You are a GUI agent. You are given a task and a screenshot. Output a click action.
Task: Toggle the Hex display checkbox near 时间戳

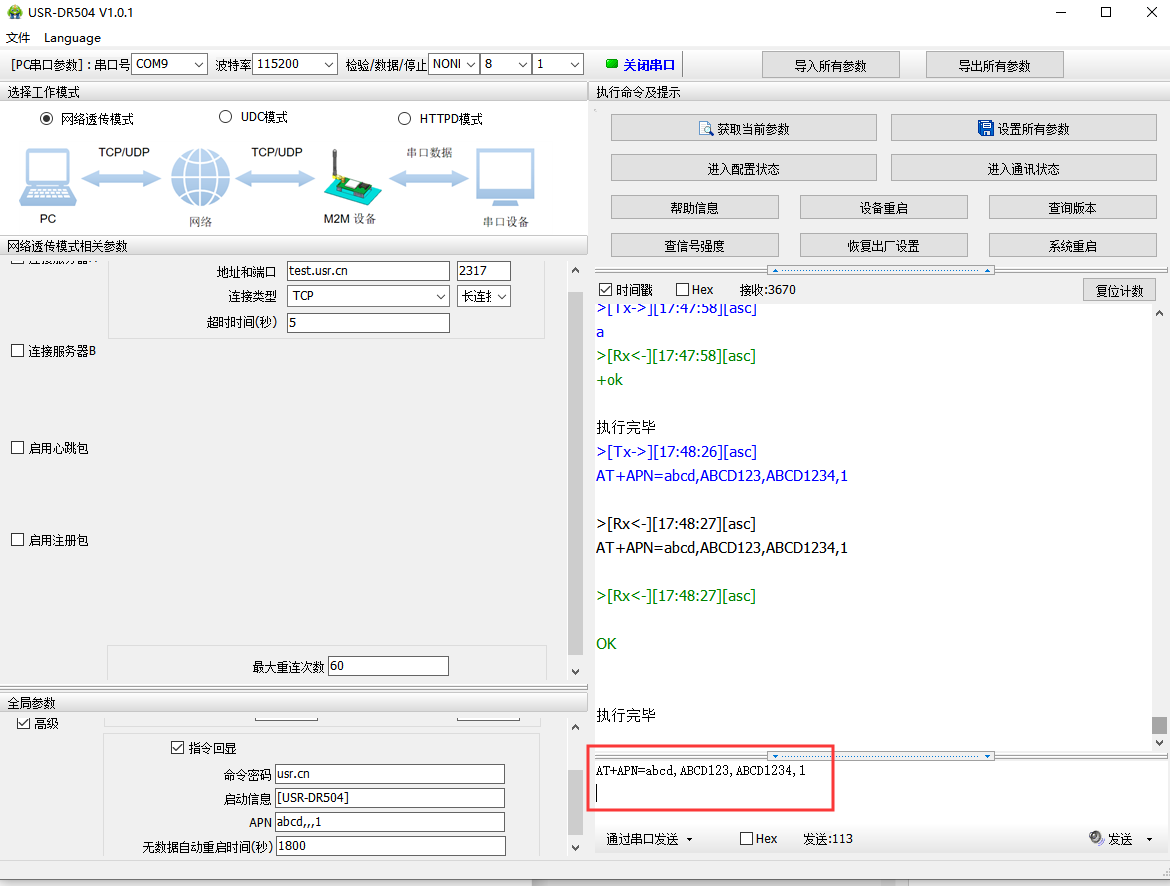coord(682,290)
